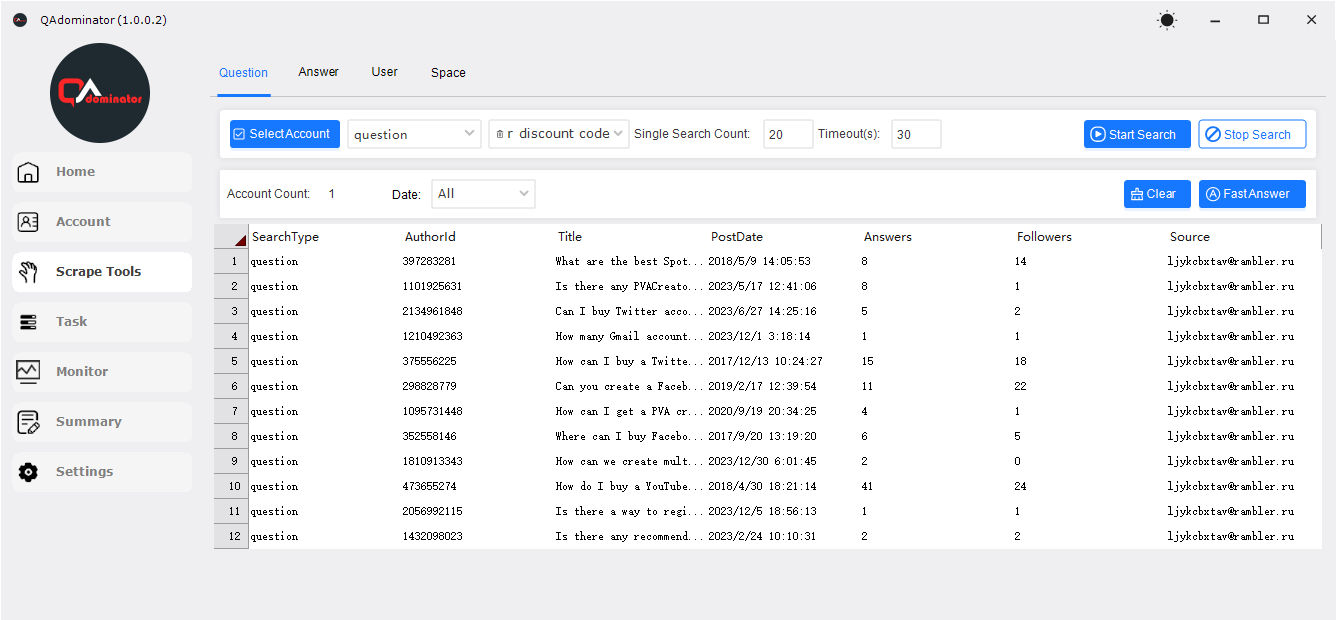Click Followers cell showing 18
This screenshot has height=620, width=1336.
point(1021,362)
